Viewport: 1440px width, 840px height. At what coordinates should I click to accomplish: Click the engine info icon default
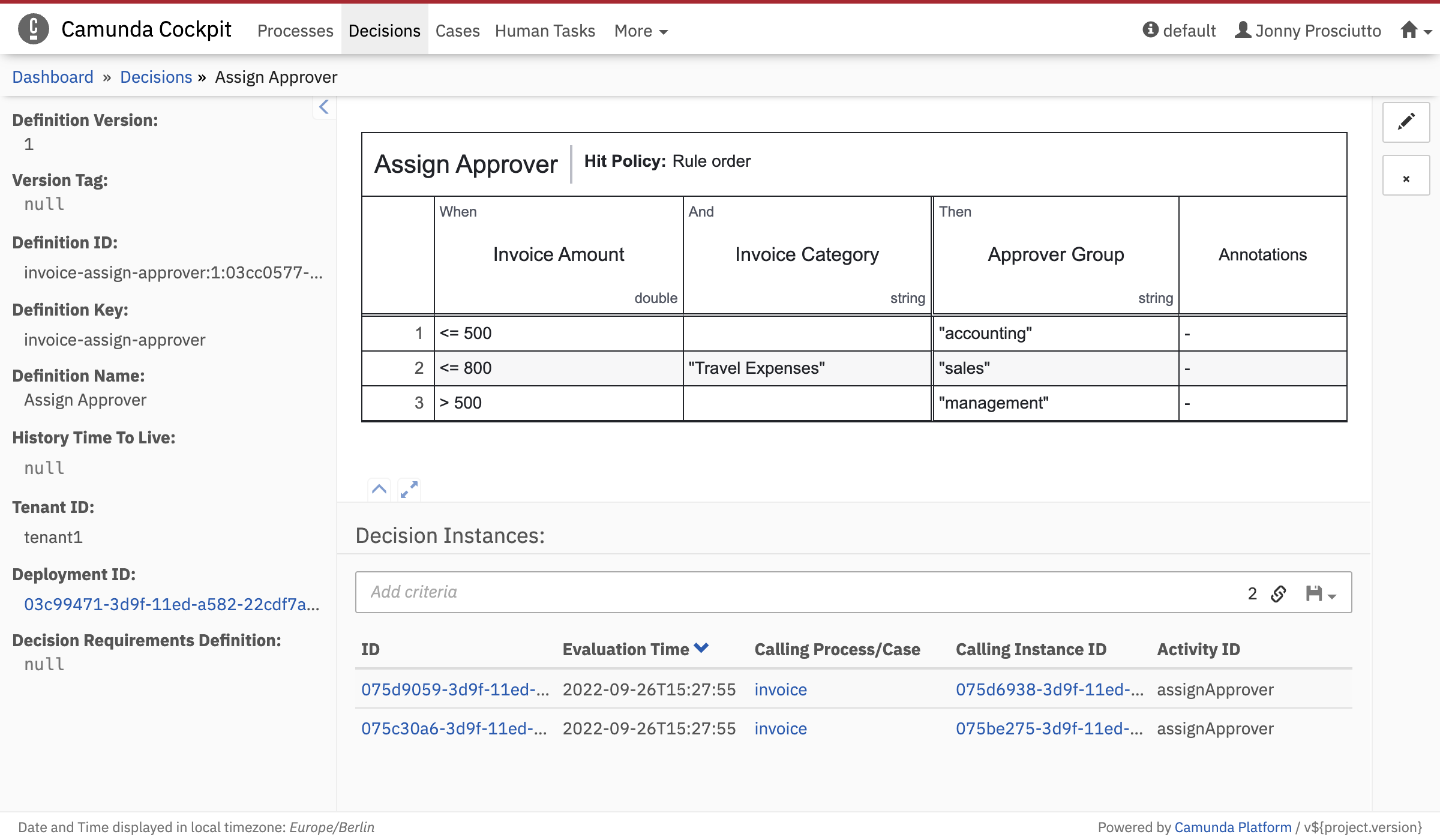pyautogui.click(x=1179, y=30)
